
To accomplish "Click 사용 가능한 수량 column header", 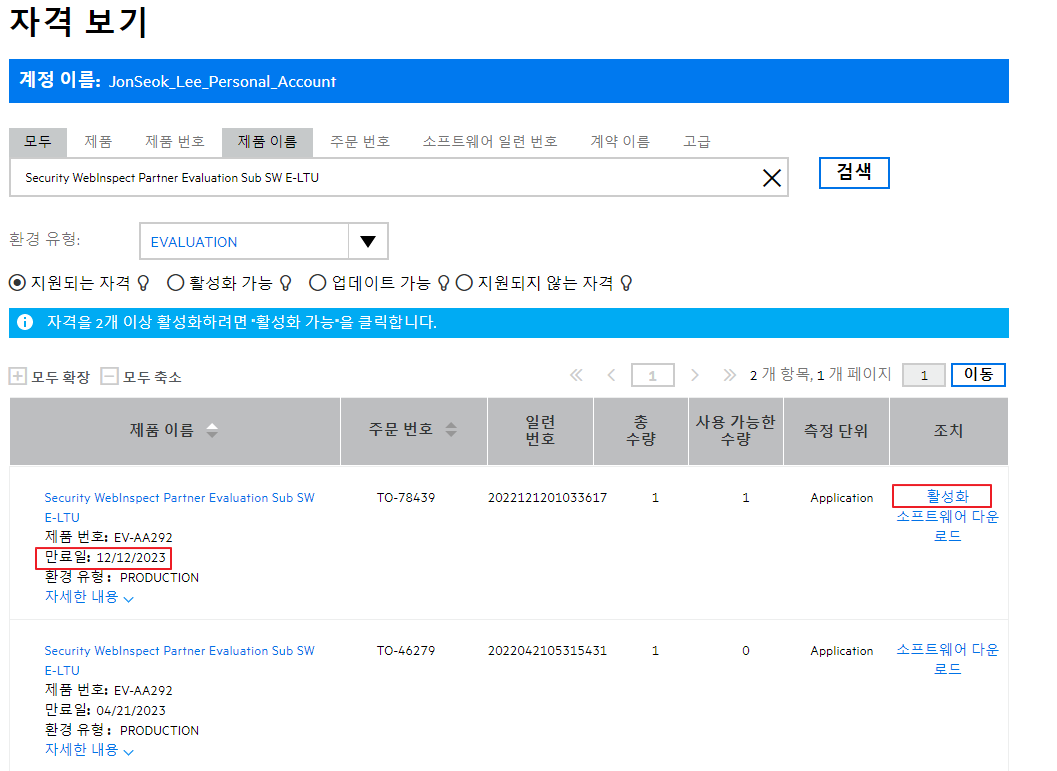I will (x=735, y=431).
